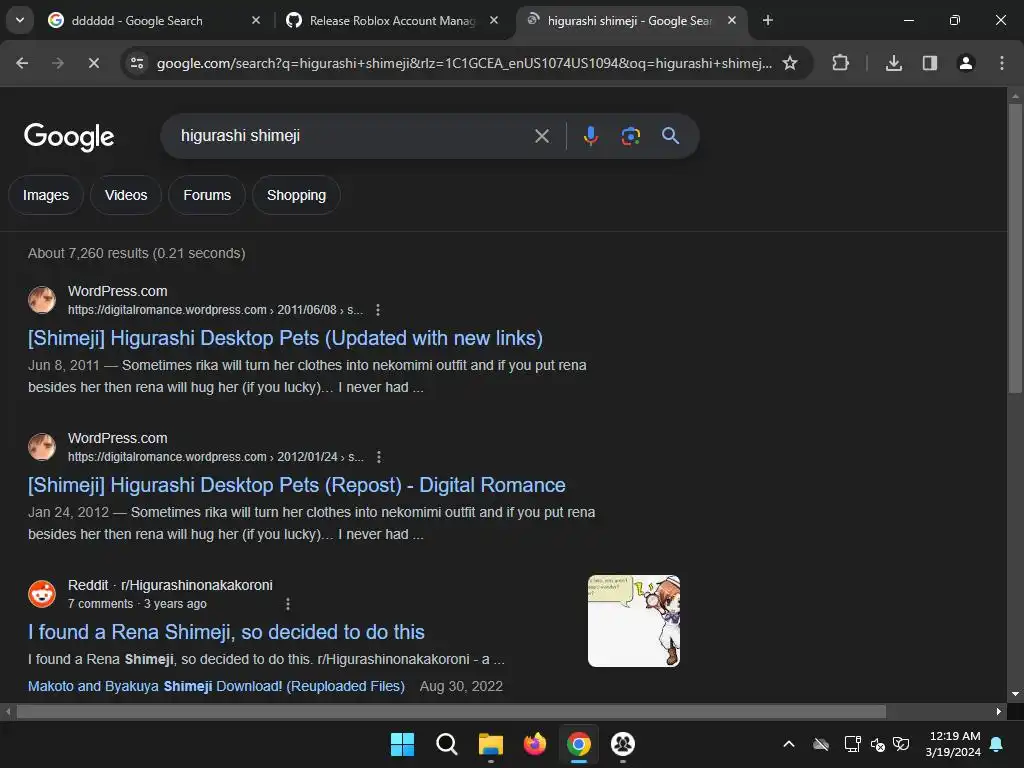Close the higurashi shimeji tab
1024x768 pixels.
coord(732,20)
